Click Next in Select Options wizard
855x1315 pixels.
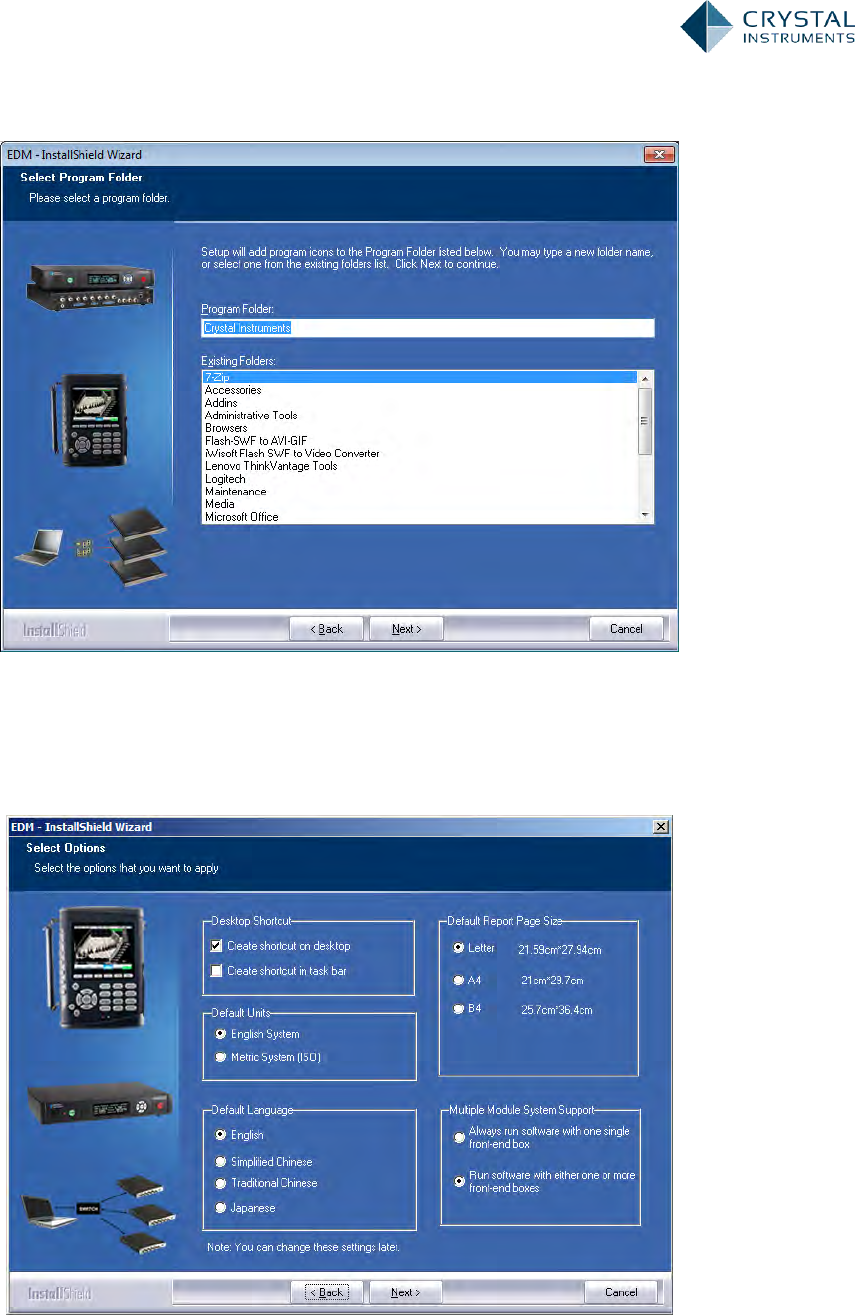pos(406,1292)
